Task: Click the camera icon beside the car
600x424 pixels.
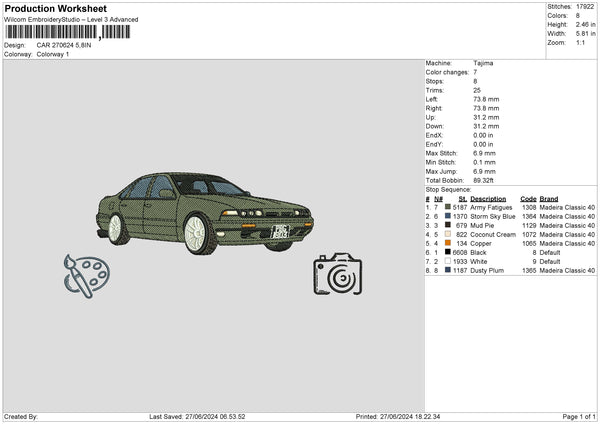Action: 338,274
